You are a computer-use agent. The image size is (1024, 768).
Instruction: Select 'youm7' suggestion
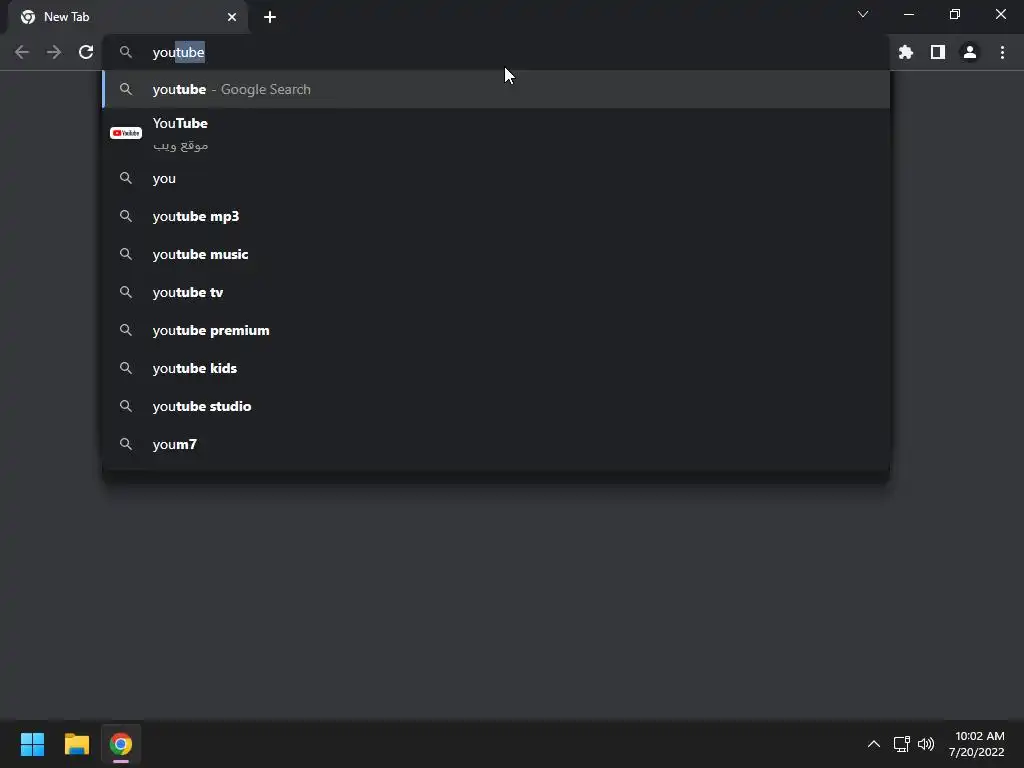496,444
